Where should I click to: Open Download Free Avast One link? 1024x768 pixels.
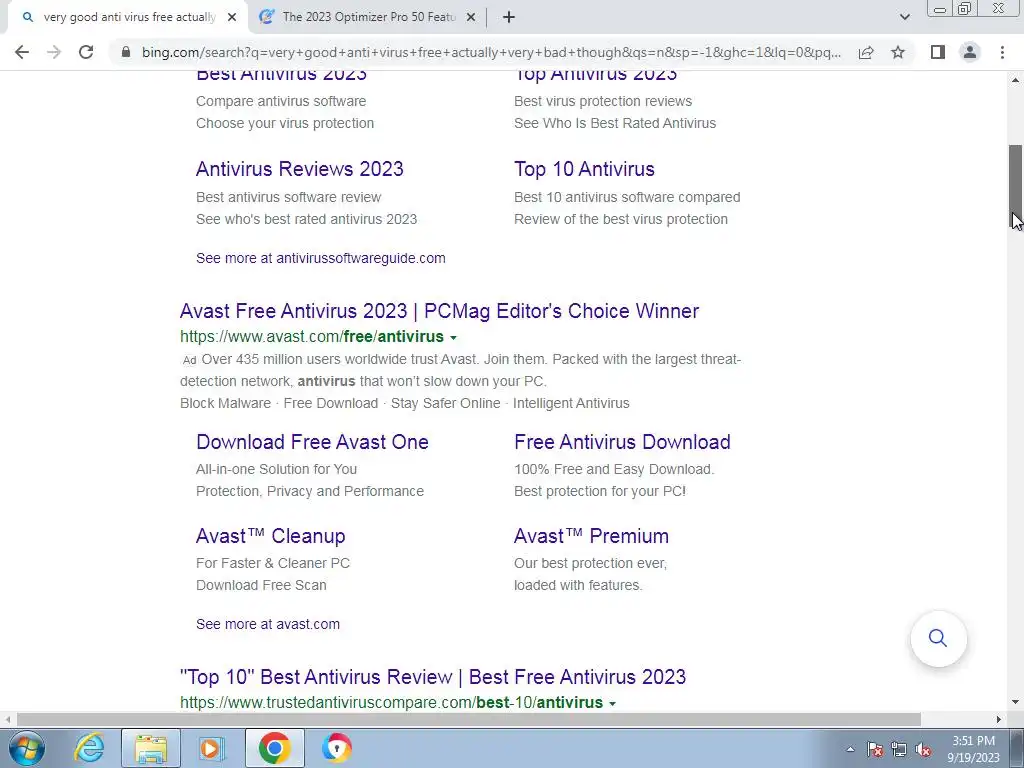312,442
